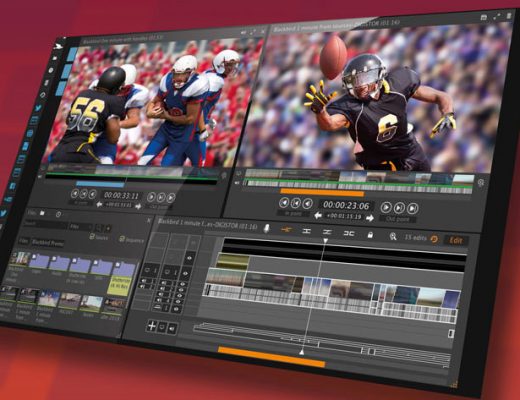
Task: Click the microphone voiceover icon above the timeline
Action: pyautogui.click(x=266, y=228)
